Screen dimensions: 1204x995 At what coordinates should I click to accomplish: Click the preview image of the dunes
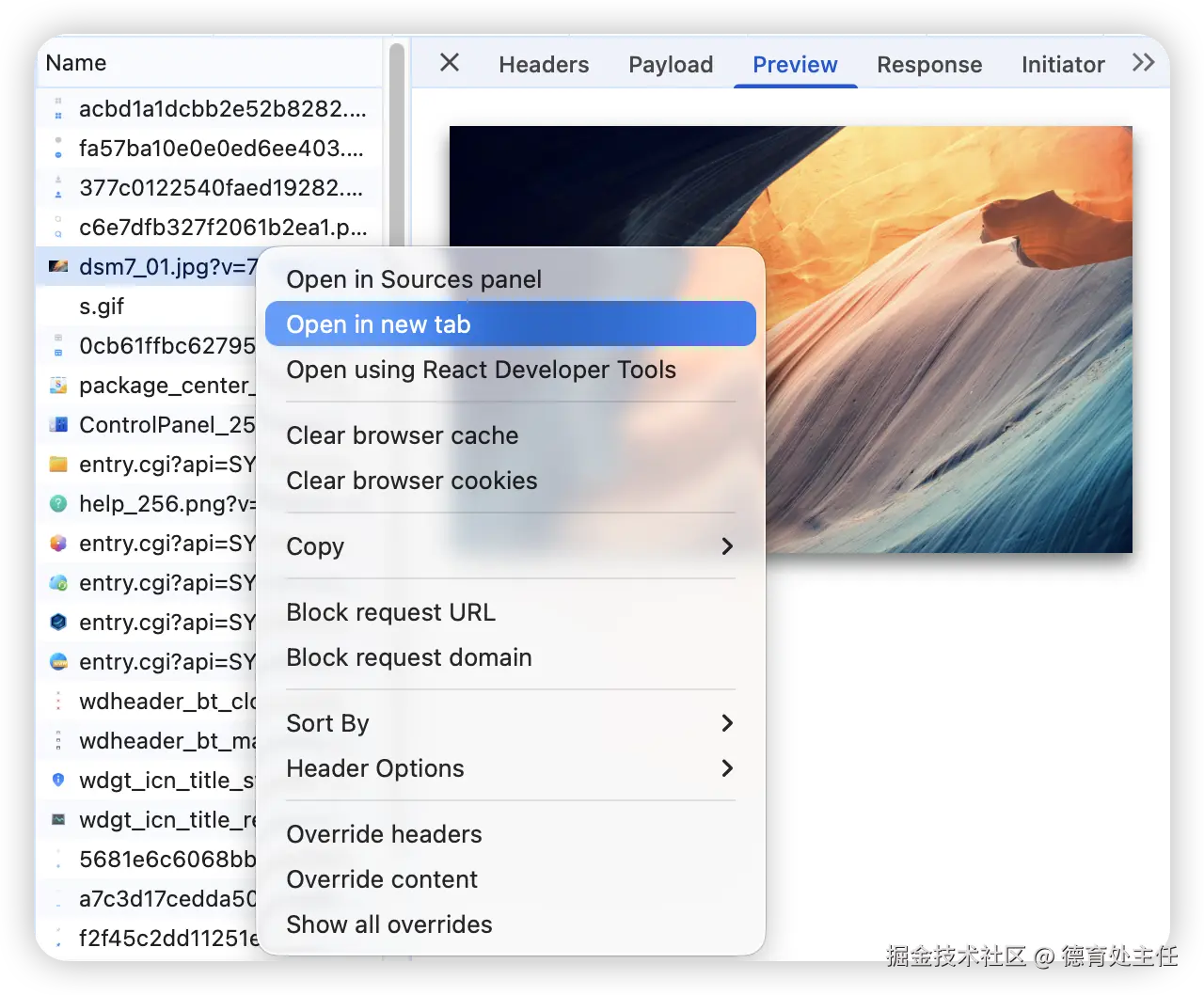point(948,339)
